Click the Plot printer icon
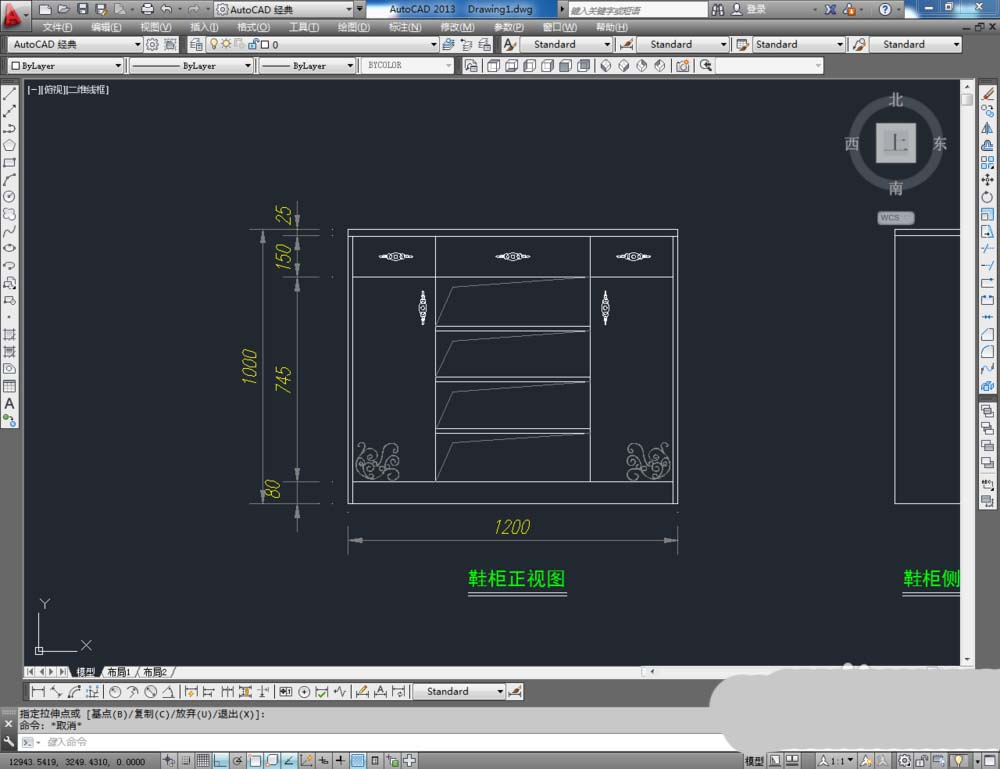 (147, 9)
